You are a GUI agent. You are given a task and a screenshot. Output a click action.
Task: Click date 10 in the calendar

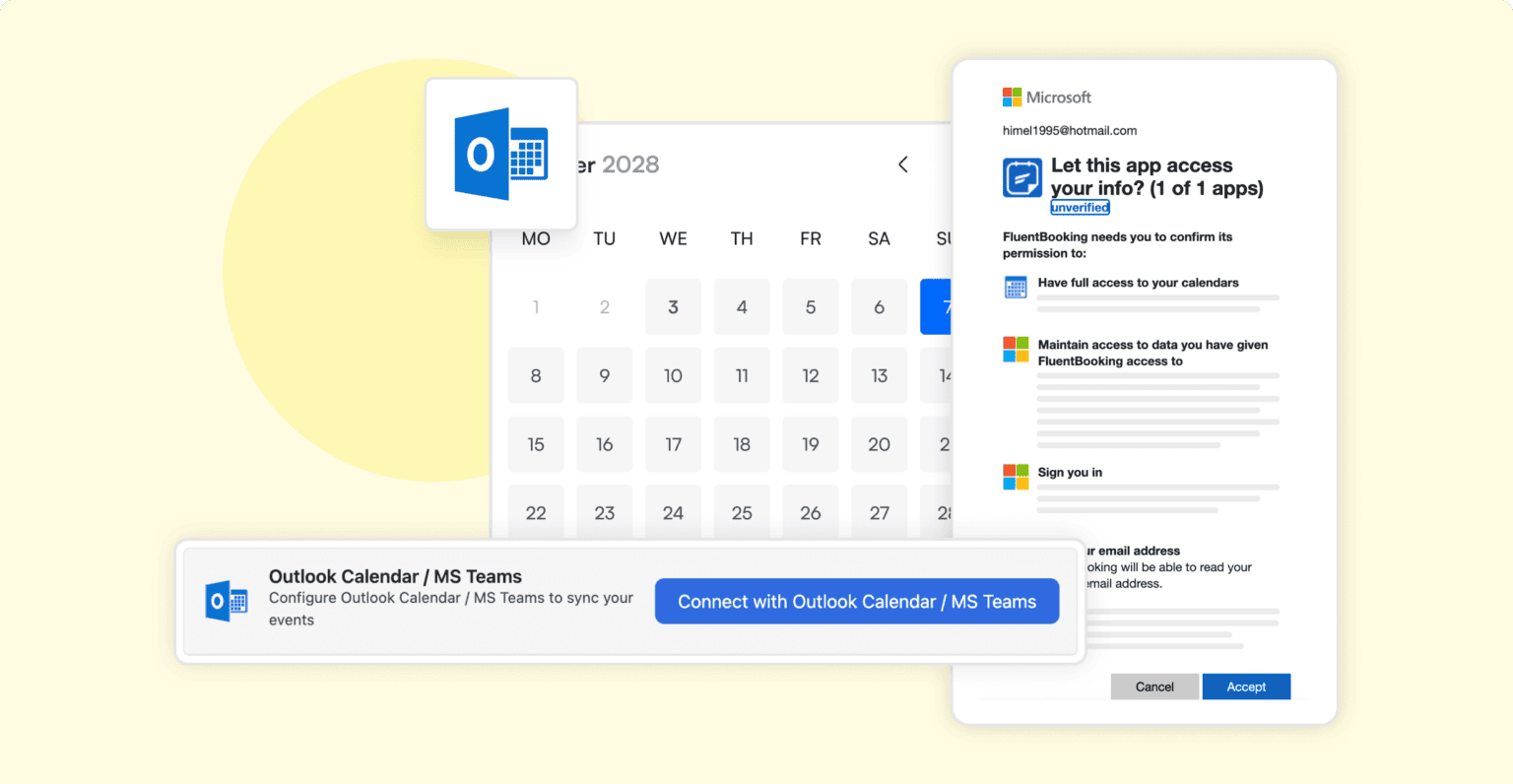673,375
